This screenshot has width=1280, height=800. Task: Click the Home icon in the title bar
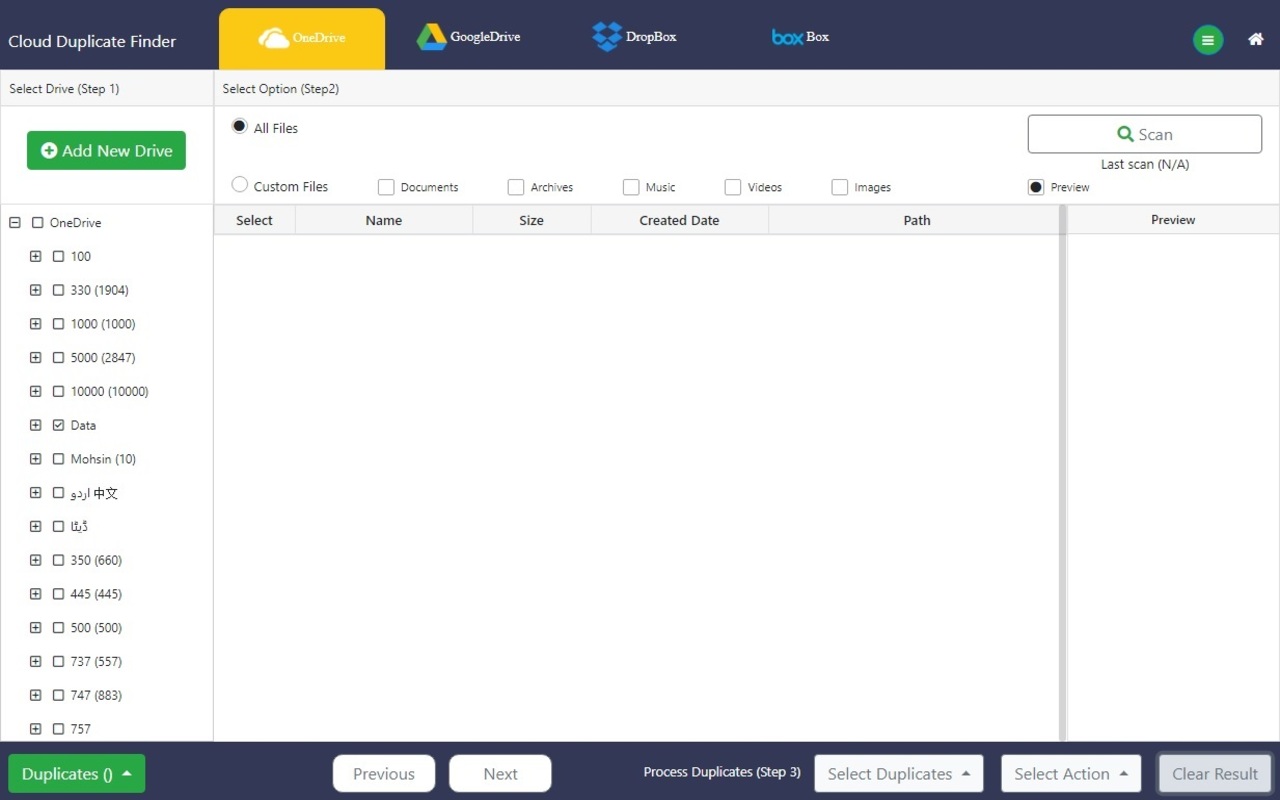tap(1255, 38)
